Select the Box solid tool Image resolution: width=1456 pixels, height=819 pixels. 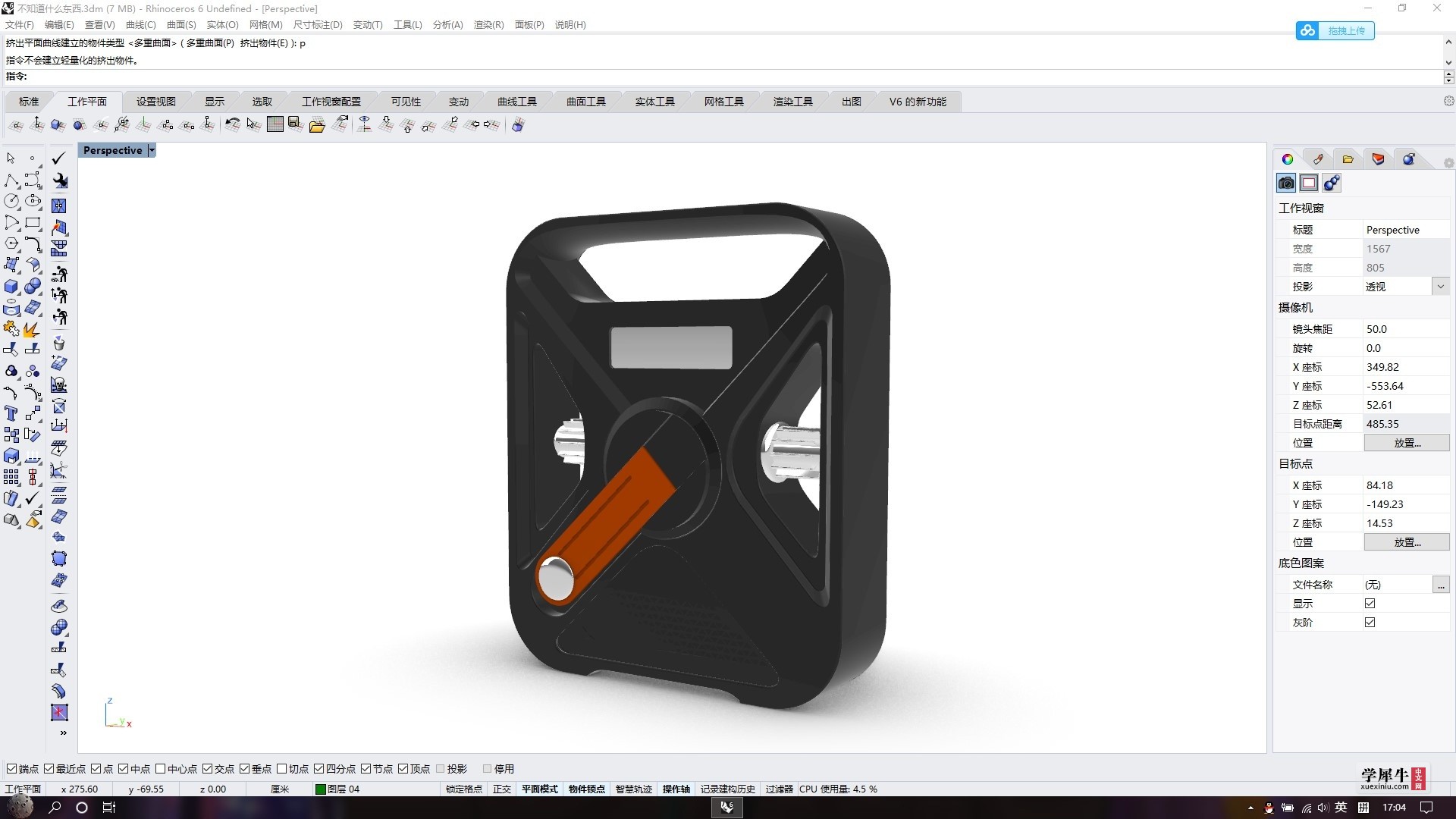pyautogui.click(x=11, y=287)
